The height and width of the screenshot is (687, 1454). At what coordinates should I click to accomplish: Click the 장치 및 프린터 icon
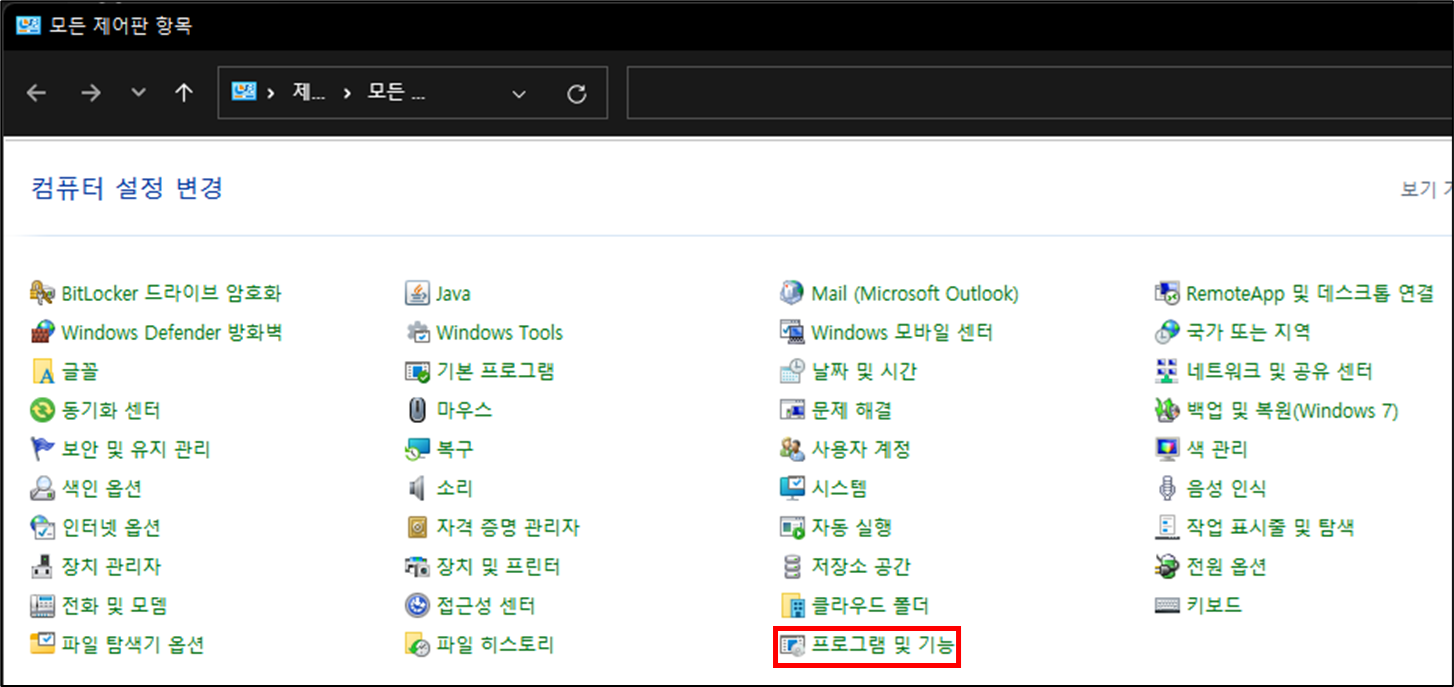click(x=417, y=566)
